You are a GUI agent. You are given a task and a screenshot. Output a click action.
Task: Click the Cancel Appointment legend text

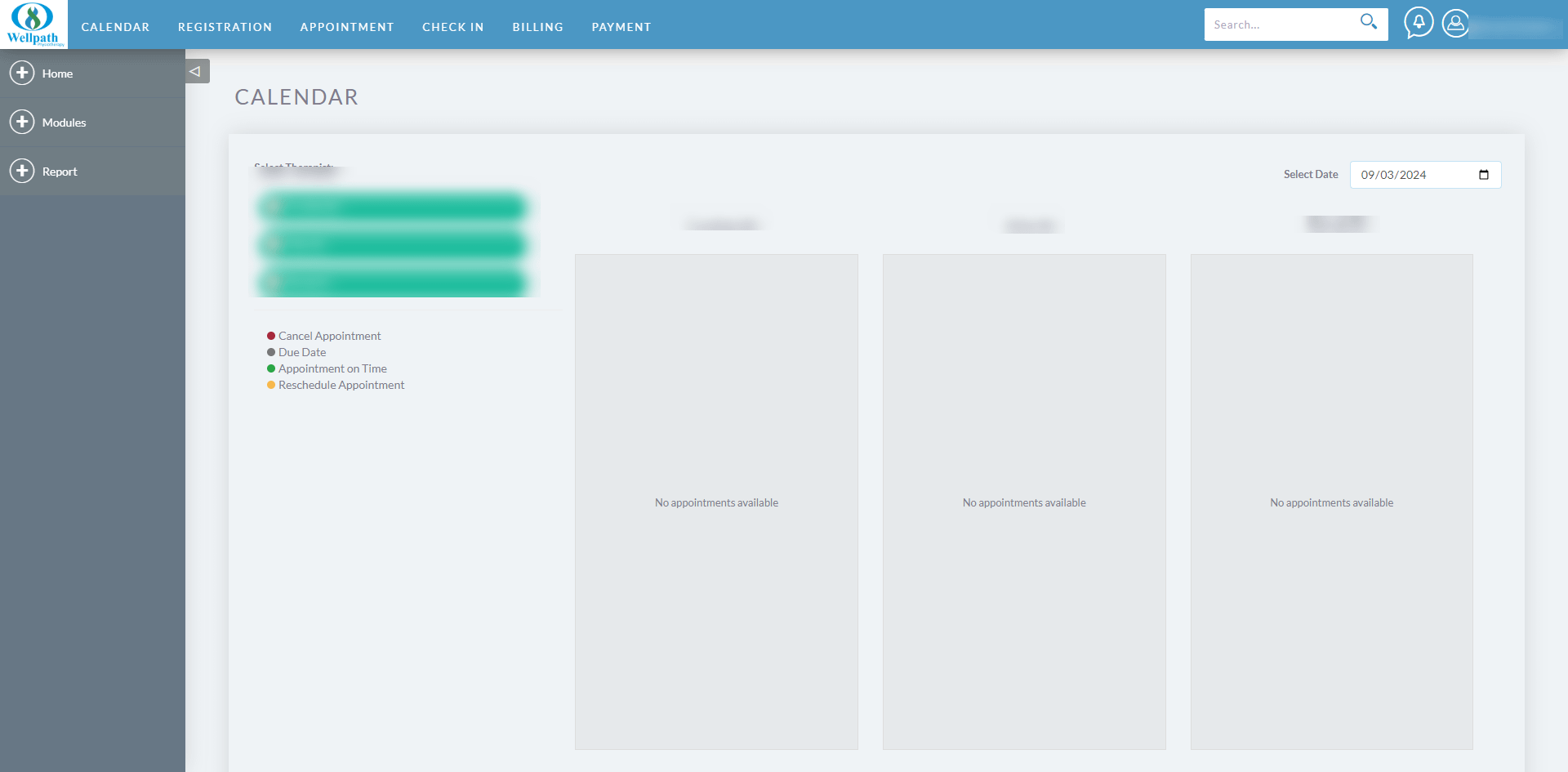329,336
